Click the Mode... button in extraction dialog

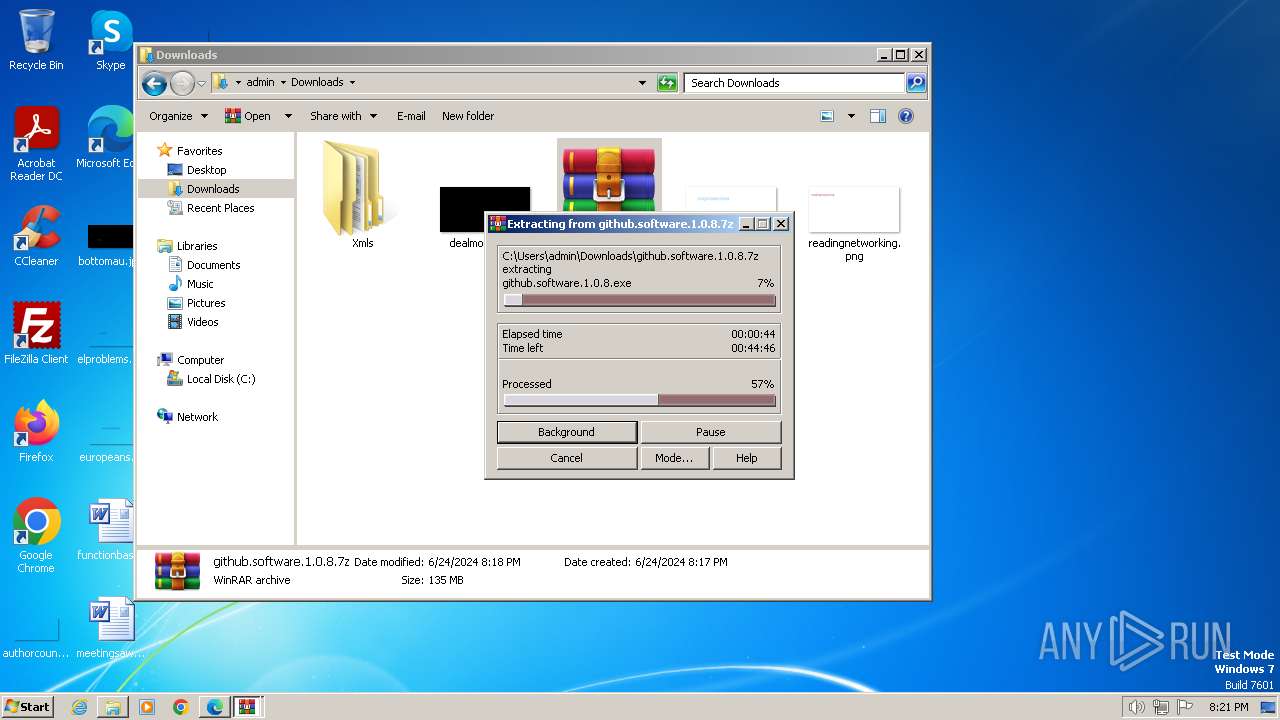coord(674,458)
